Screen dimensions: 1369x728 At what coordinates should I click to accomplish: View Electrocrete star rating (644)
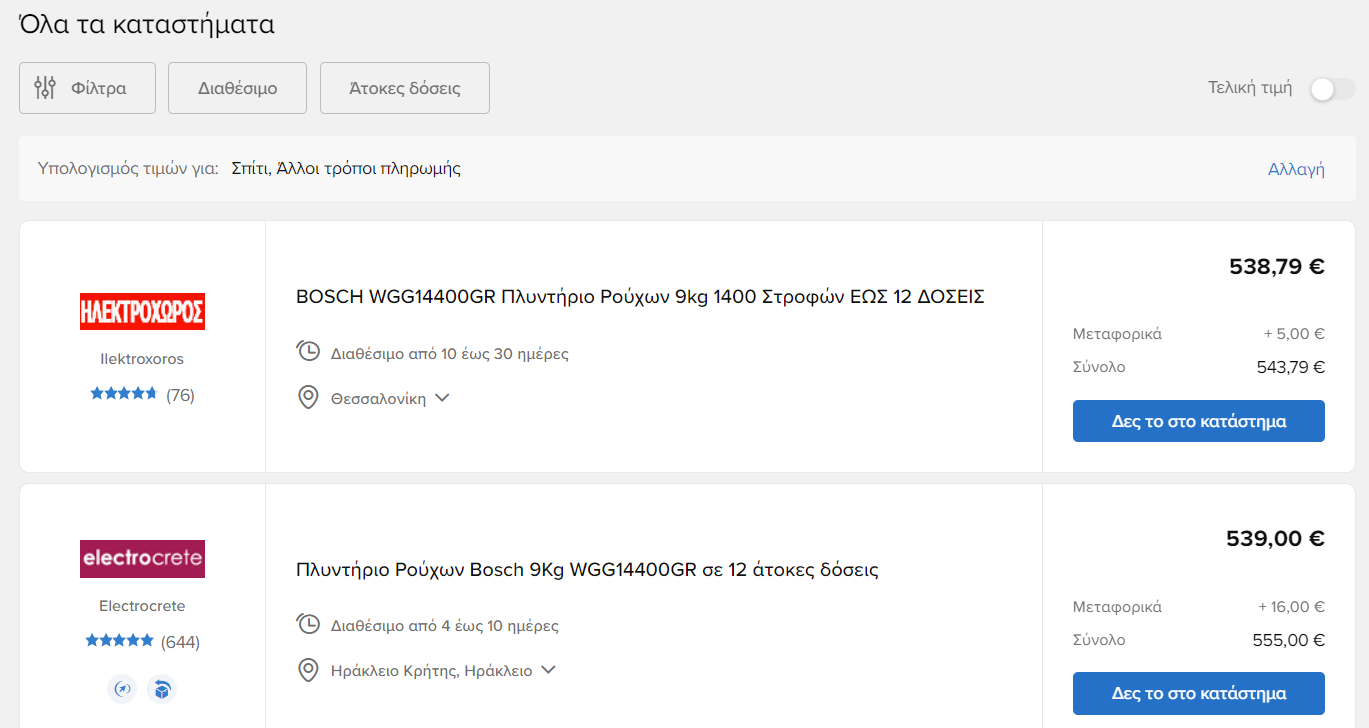(x=142, y=642)
